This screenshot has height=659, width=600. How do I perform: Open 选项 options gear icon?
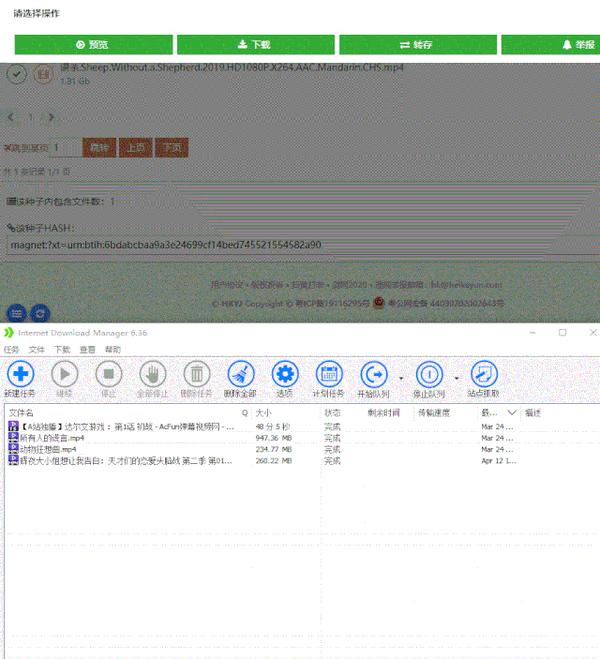coord(285,374)
